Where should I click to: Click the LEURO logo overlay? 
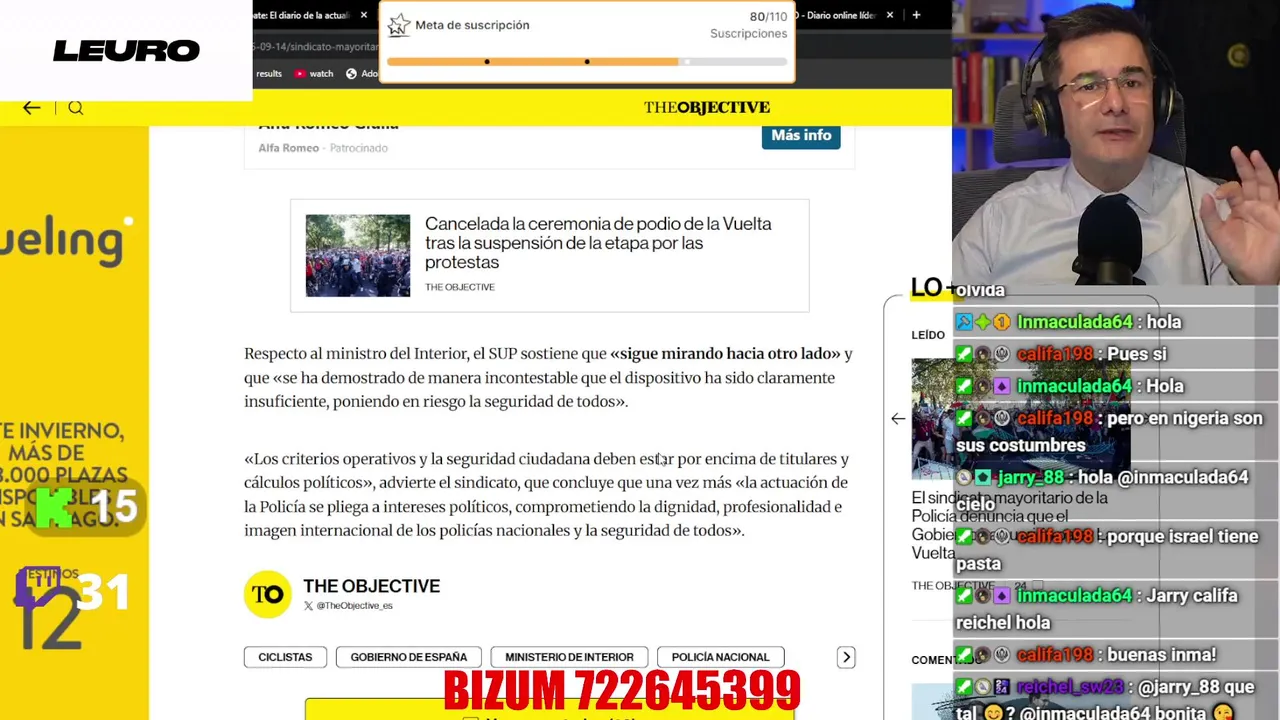pyautogui.click(x=126, y=51)
